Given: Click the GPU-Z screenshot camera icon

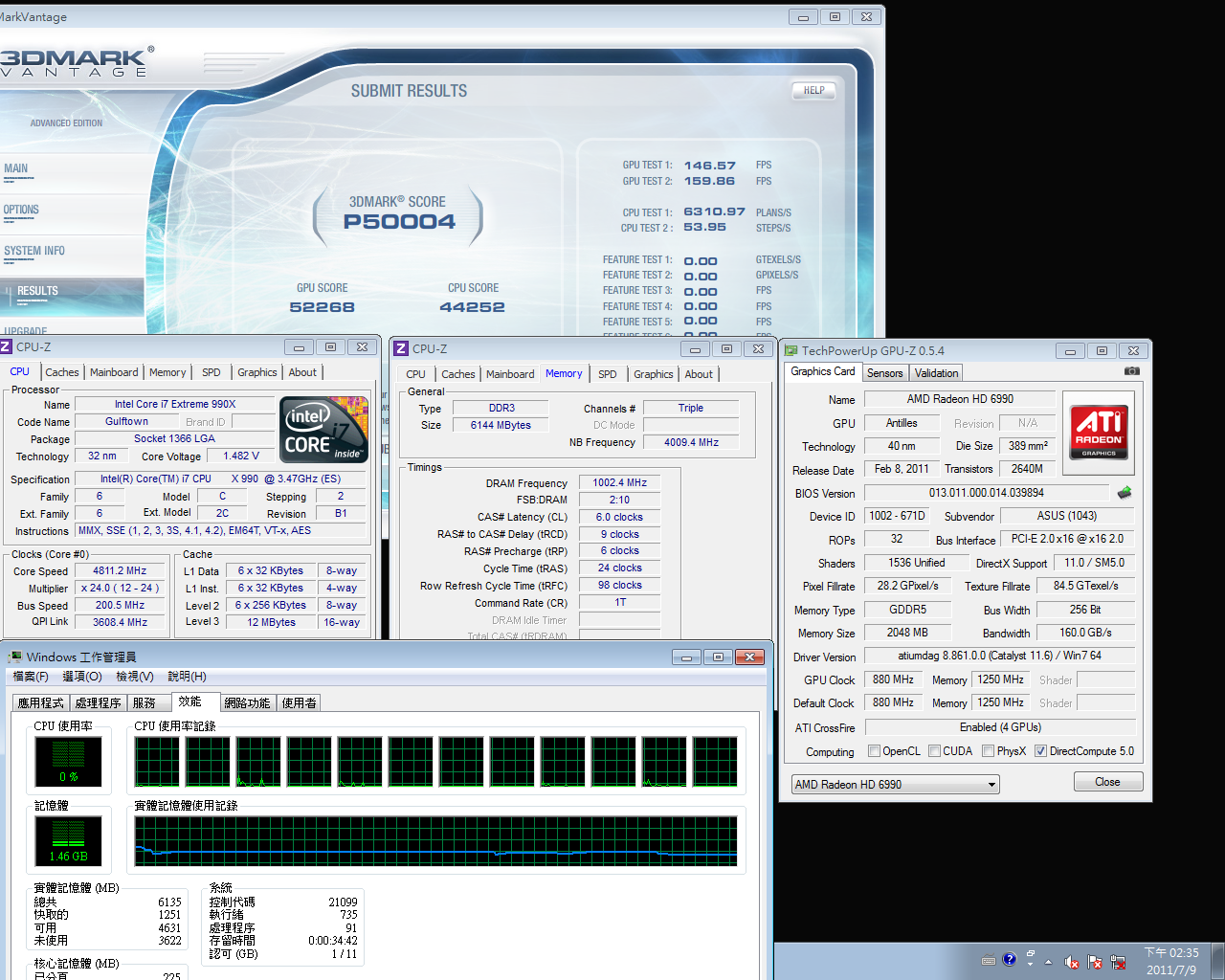Looking at the screenshot, I should point(1131,371).
